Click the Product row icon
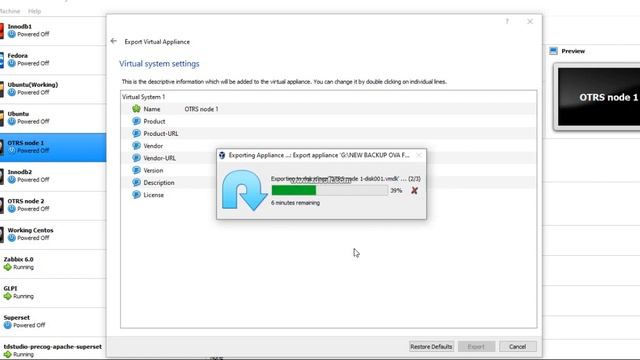 click(x=136, y=121)
